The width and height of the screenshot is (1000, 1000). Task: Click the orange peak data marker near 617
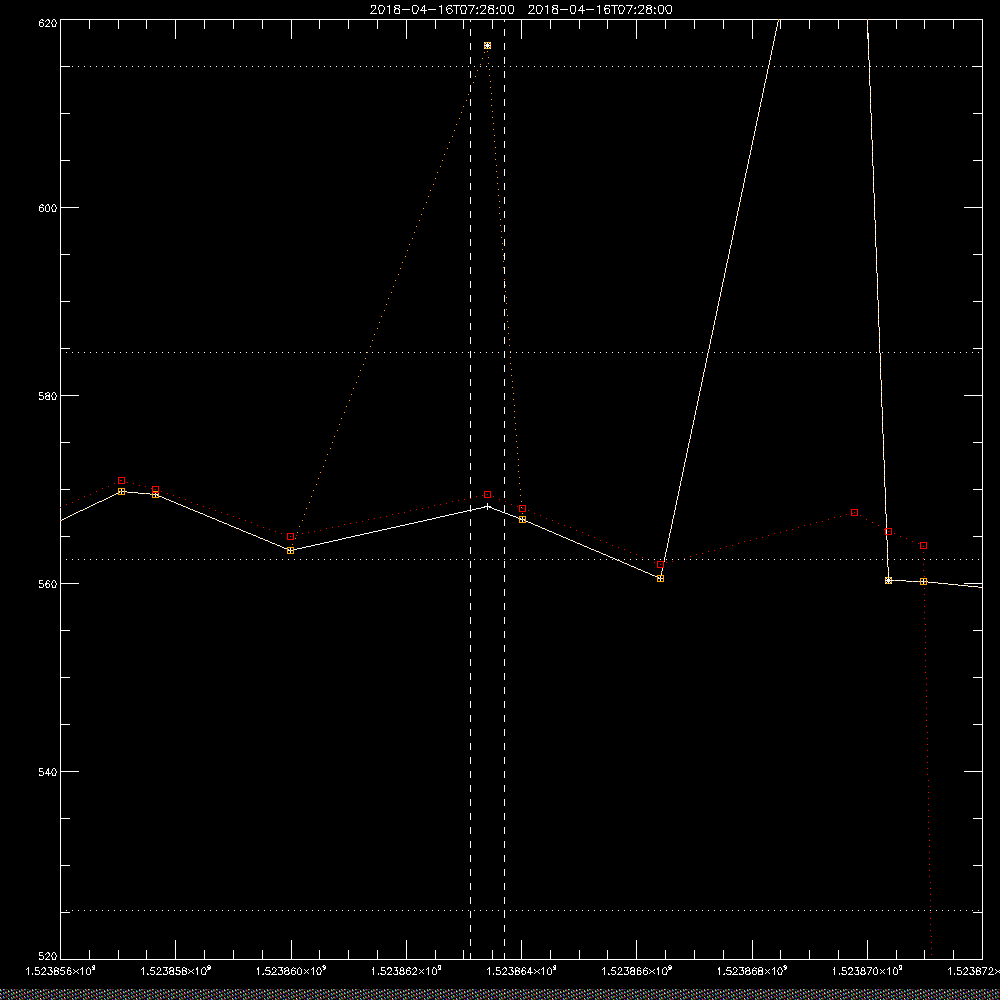point(487,45)
